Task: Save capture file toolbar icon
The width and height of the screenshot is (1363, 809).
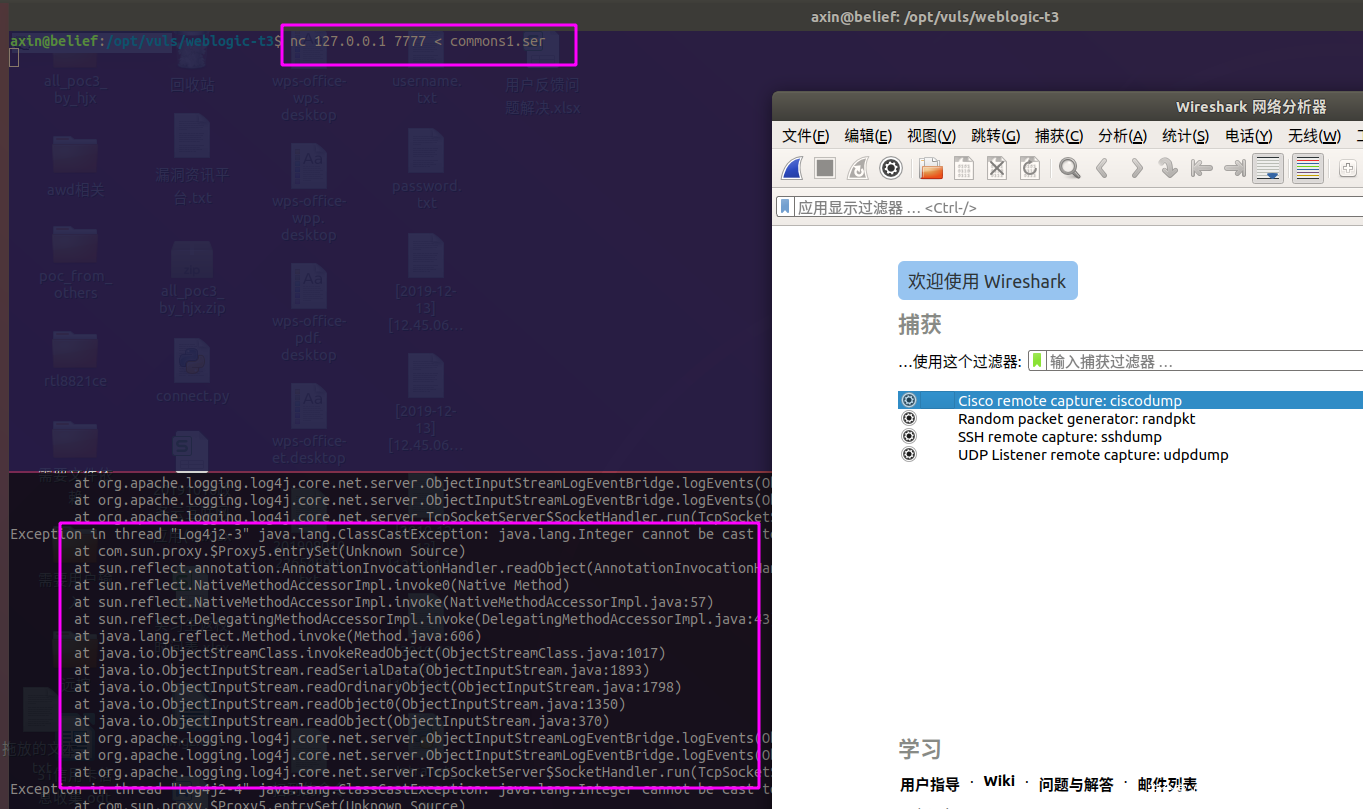Action: [x=964, y=168]
